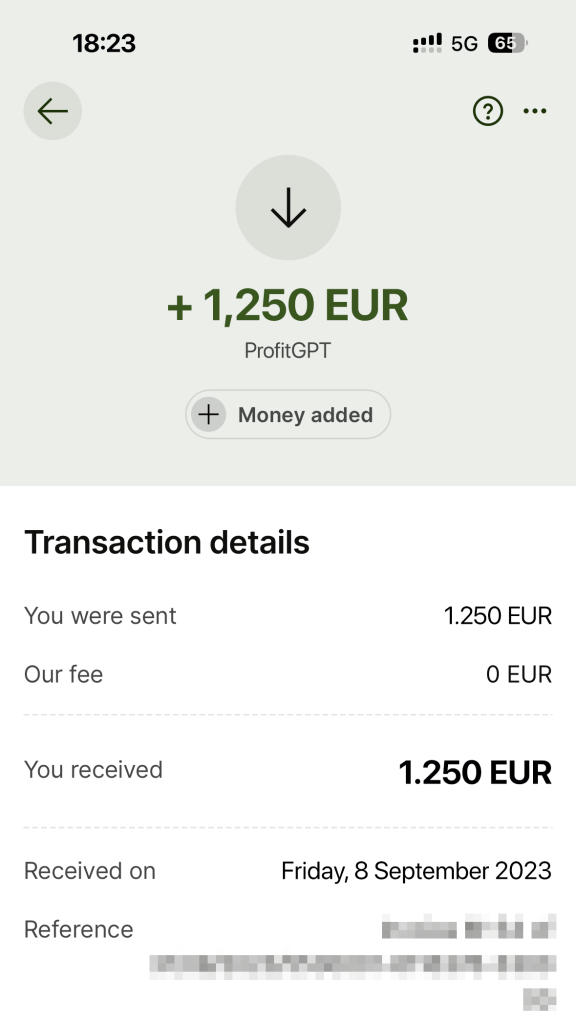
Task: Tap the battery level indicator
Action: coord(507,43)
